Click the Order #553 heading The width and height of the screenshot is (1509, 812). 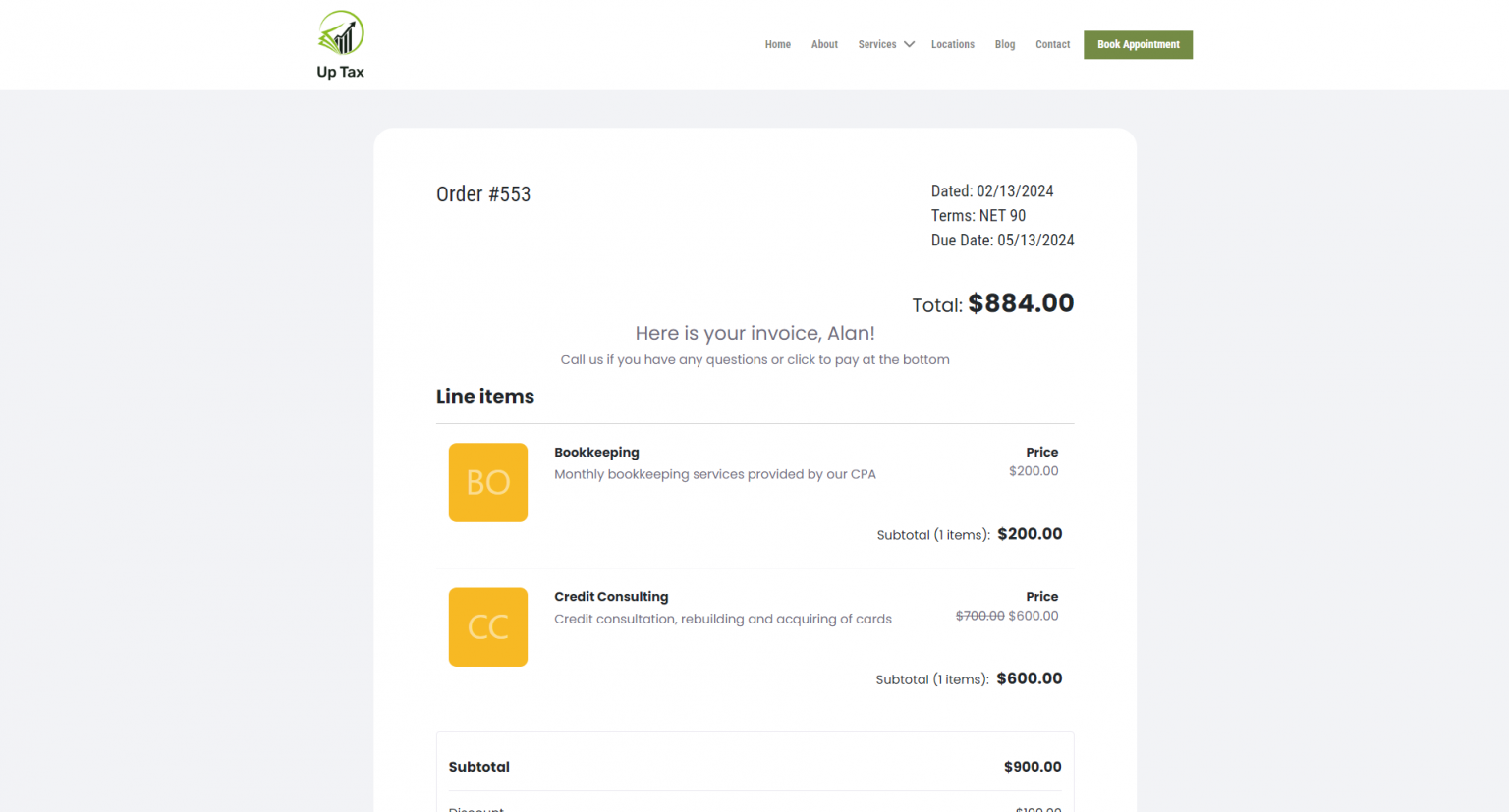coord(483,194)
